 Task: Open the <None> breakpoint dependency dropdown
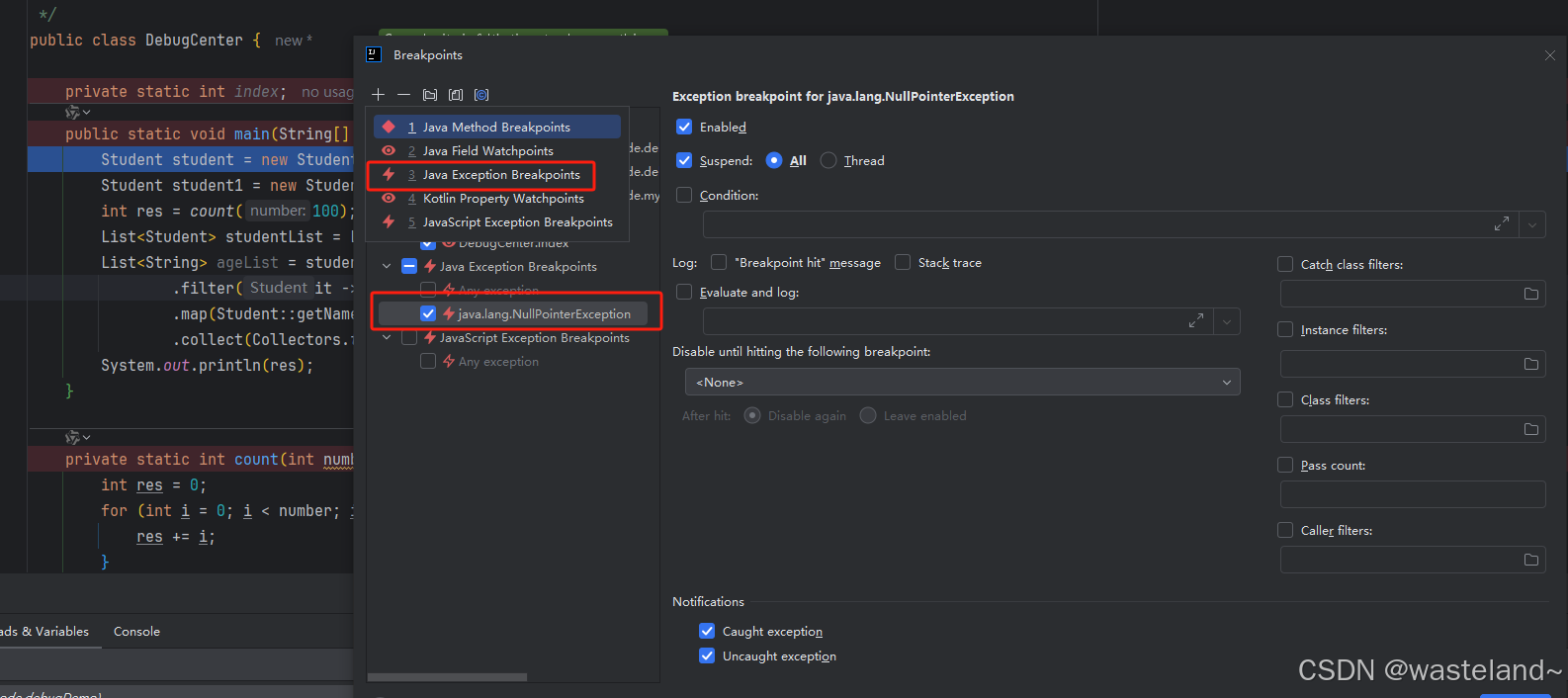[x=962, y=382]
